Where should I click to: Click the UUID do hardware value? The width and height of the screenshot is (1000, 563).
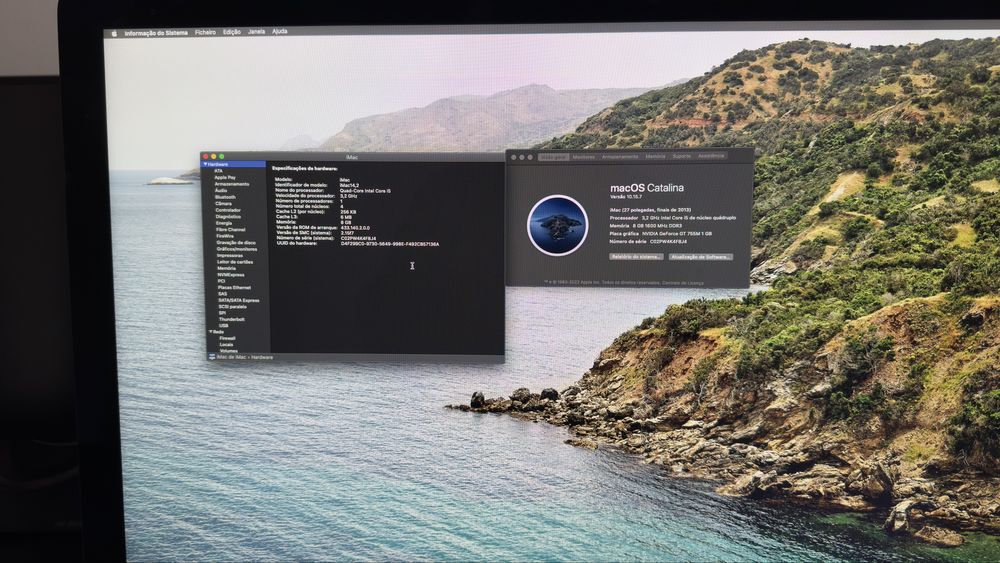(x=390, y=244)
